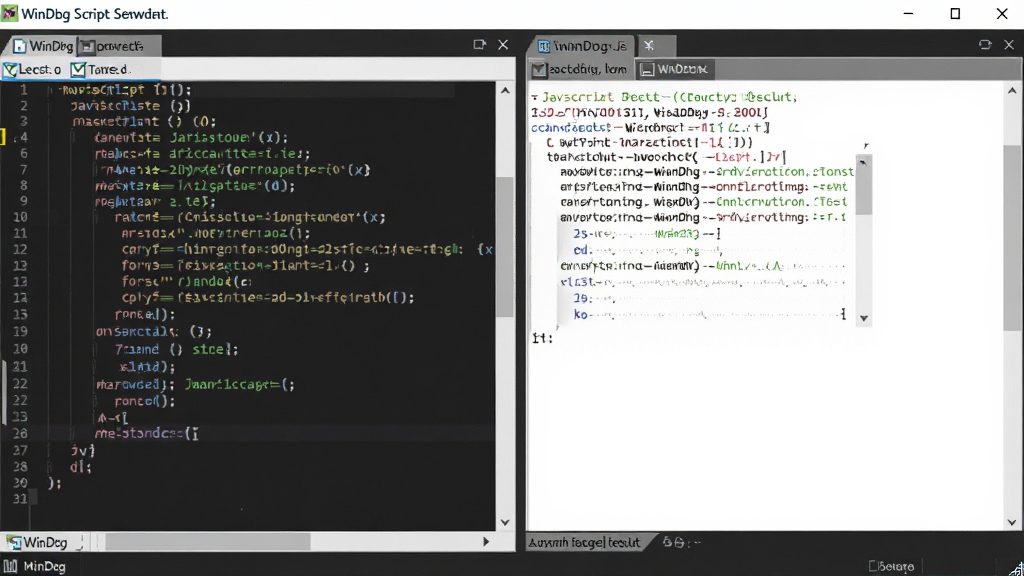The width and height of the screenshot is (1024, 576).
Task: Pop out the left editor pane
Action: click(x=479, y=44)
